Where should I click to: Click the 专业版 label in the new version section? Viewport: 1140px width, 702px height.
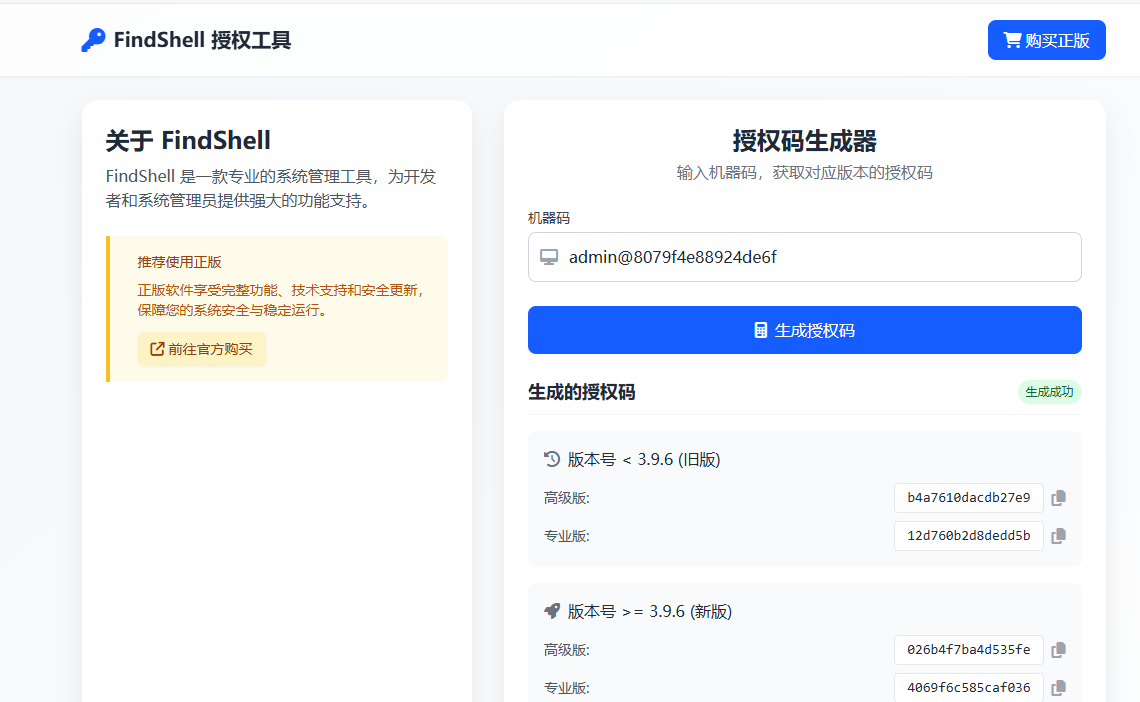[x=566, y=687]
